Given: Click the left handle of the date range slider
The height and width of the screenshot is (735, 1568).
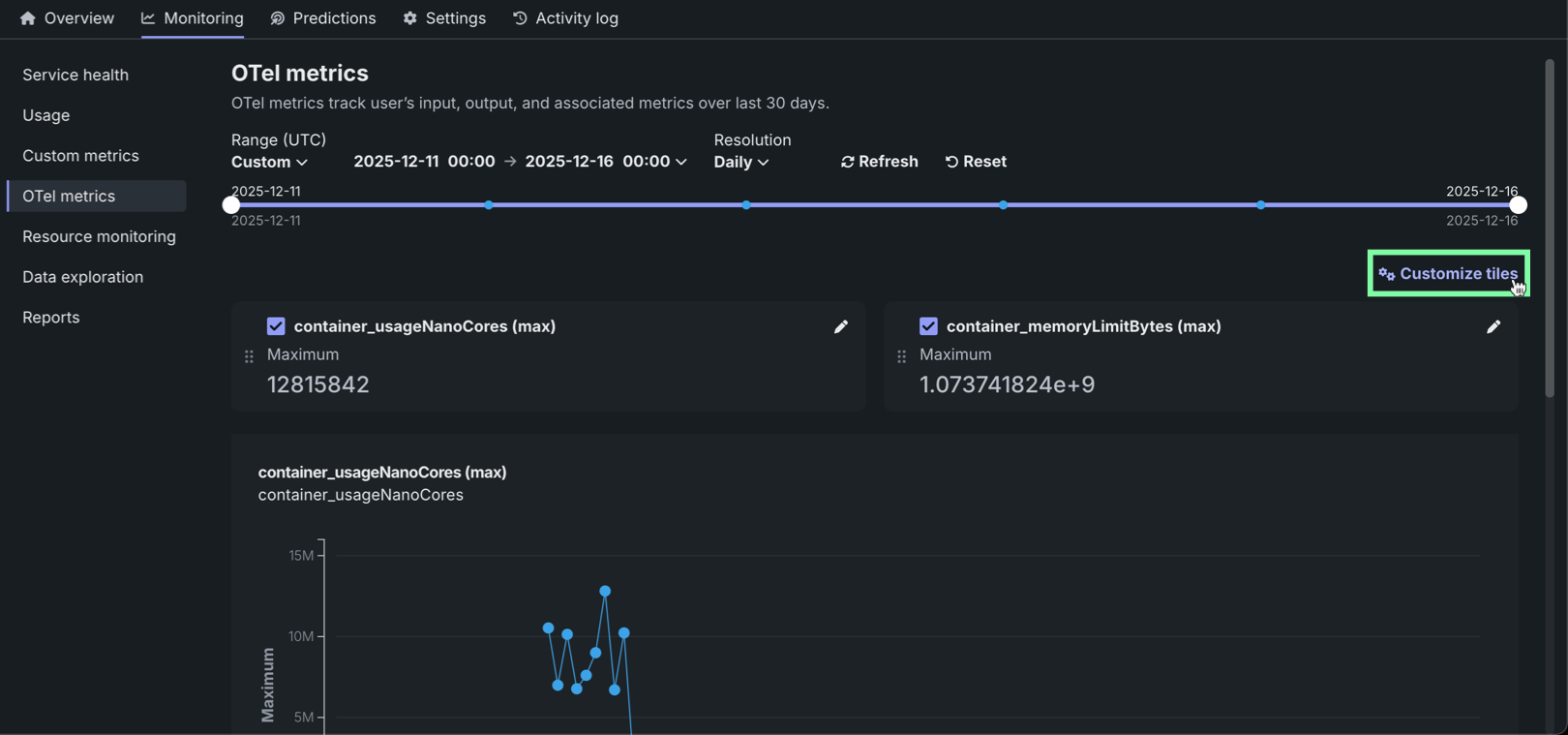Looking at the screenshot, I should coord(231,205).
